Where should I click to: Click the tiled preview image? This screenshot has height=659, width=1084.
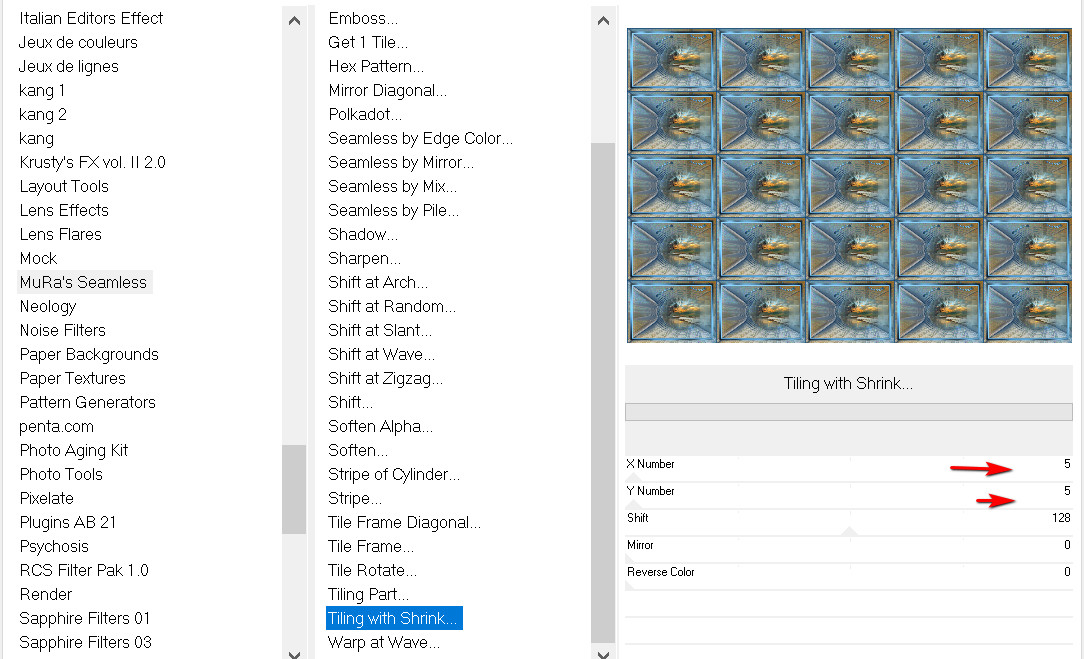pyautogui.click(x=848, y=185)
